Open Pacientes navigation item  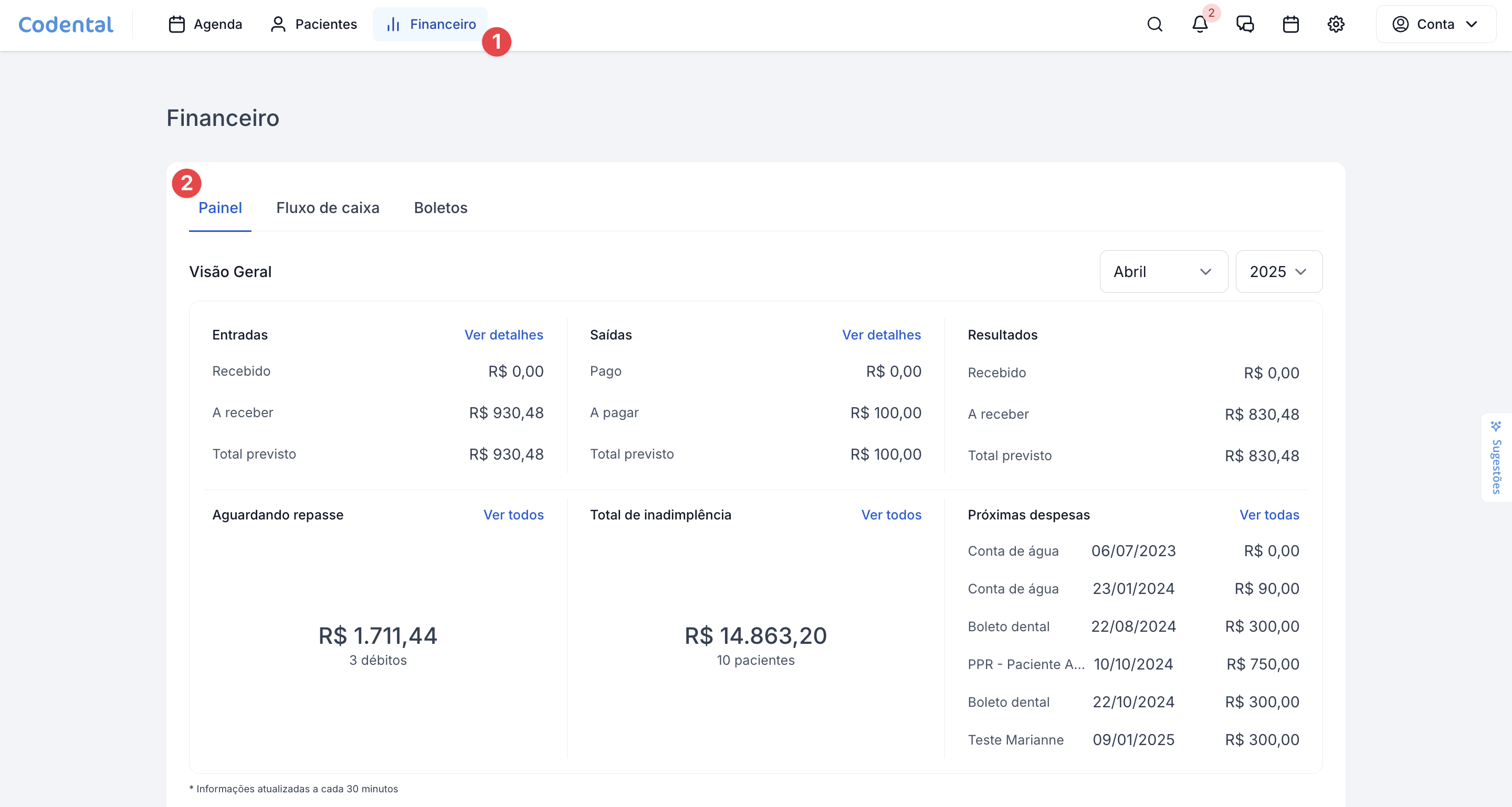click(313, 24)
